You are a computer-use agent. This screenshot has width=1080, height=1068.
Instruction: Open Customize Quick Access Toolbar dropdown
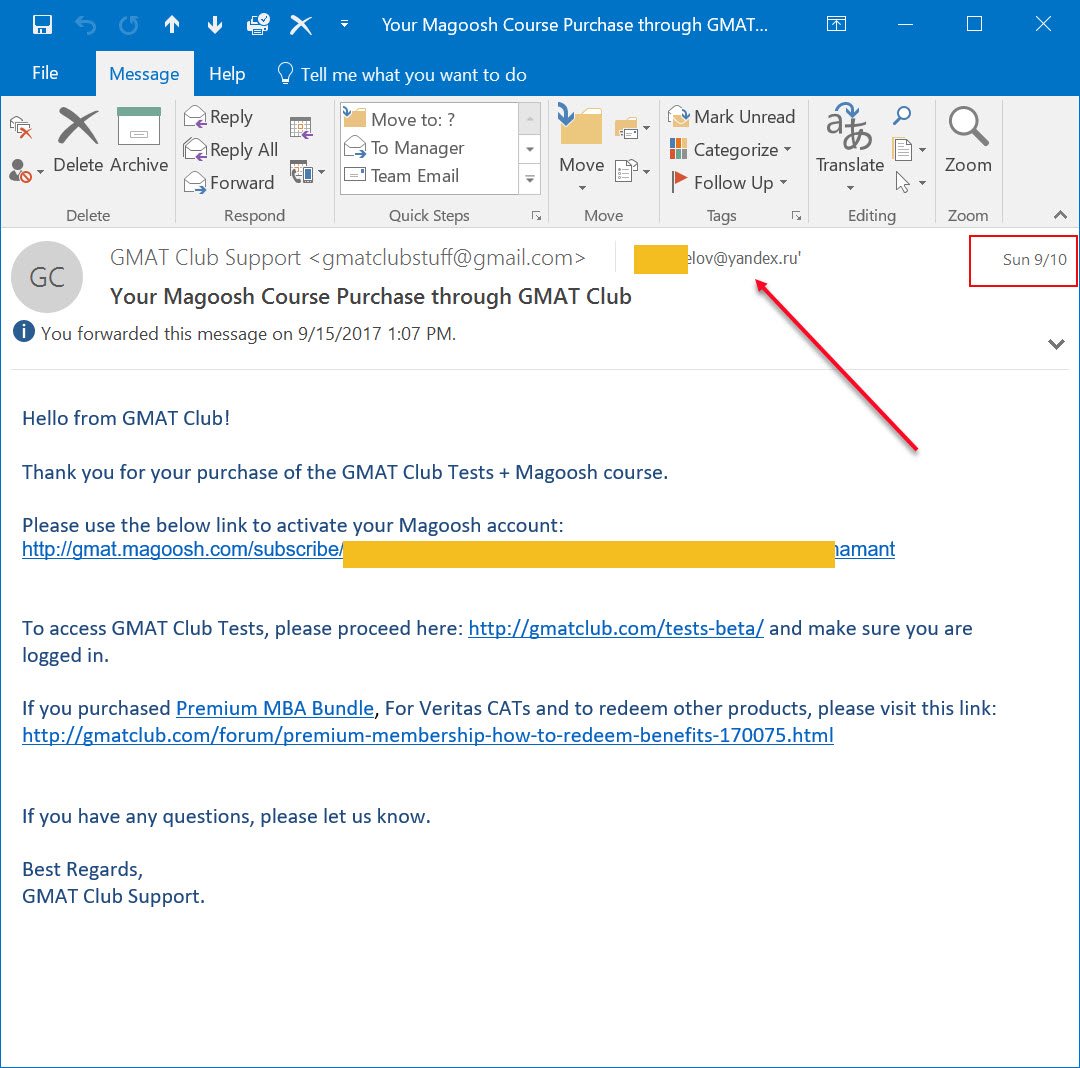[x=344, y=24]
